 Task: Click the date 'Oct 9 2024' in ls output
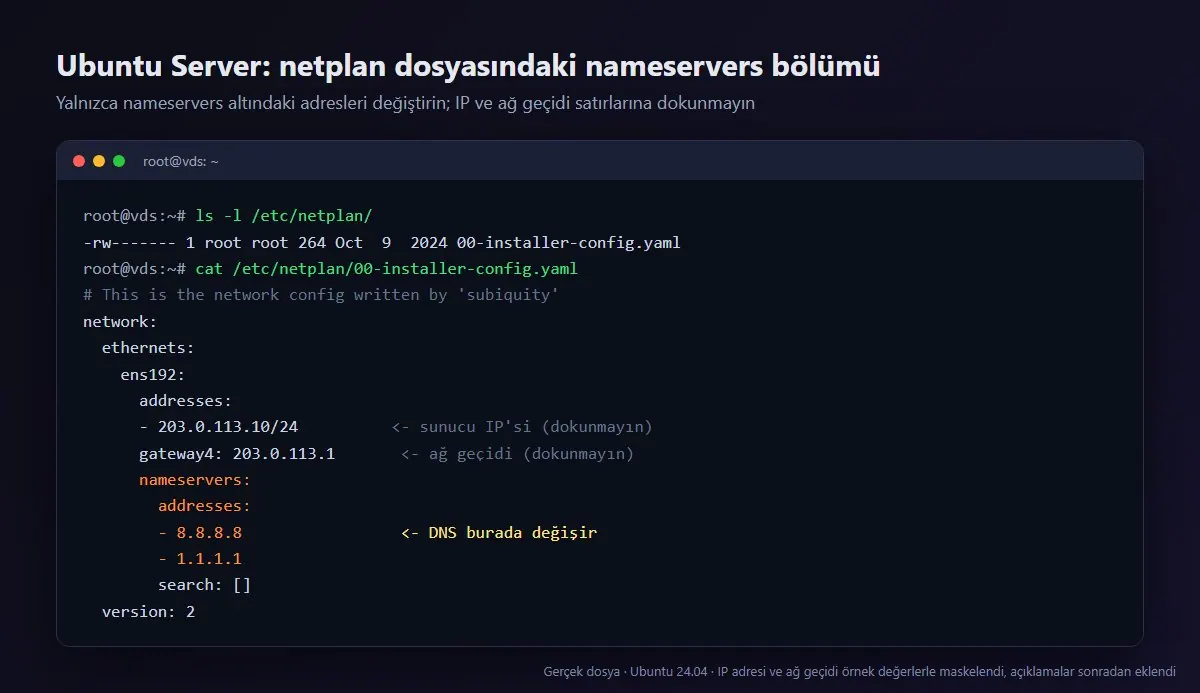click(391, 242)
